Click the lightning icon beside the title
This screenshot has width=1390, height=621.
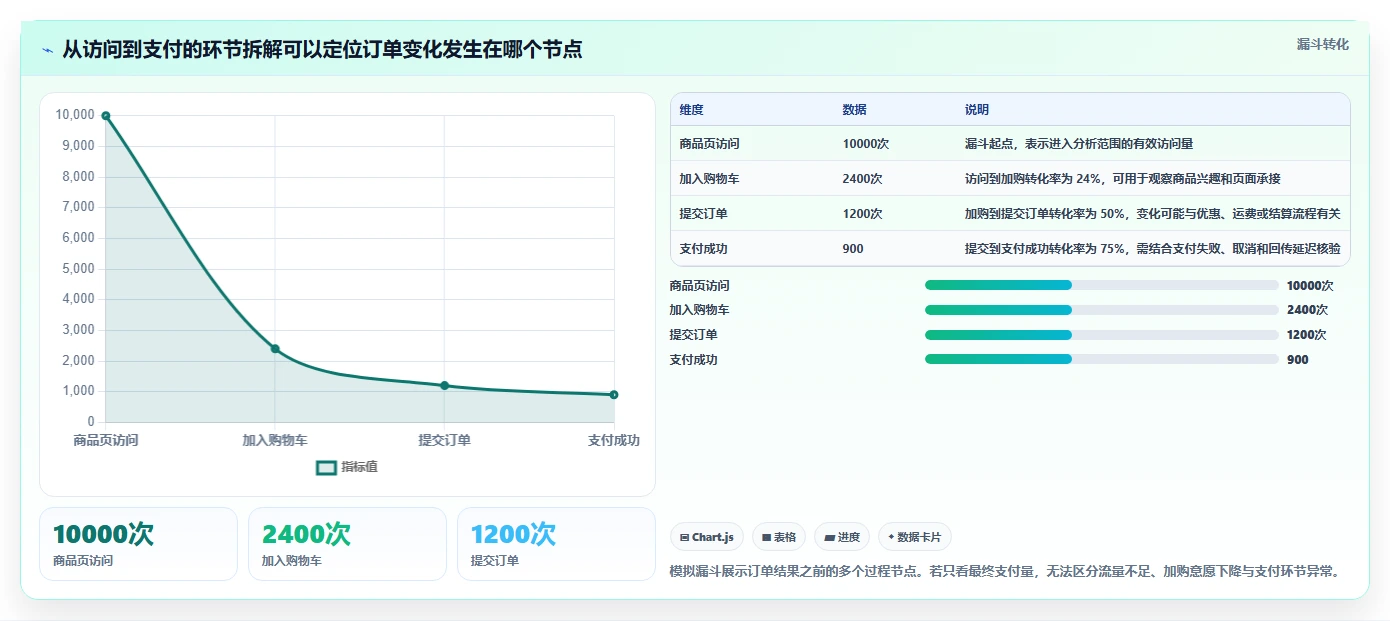(47, 50)
